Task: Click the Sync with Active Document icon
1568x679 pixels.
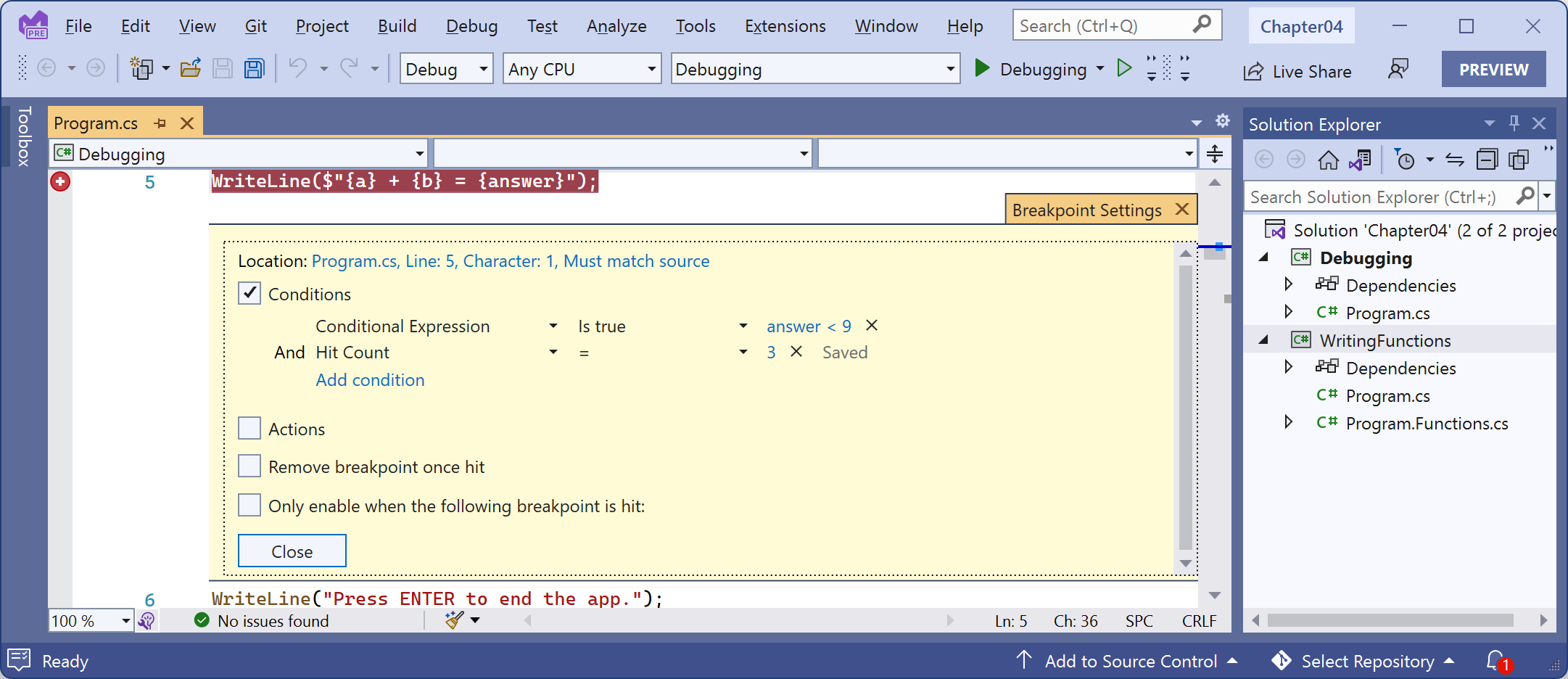Action: click(x=1455, y=159)
